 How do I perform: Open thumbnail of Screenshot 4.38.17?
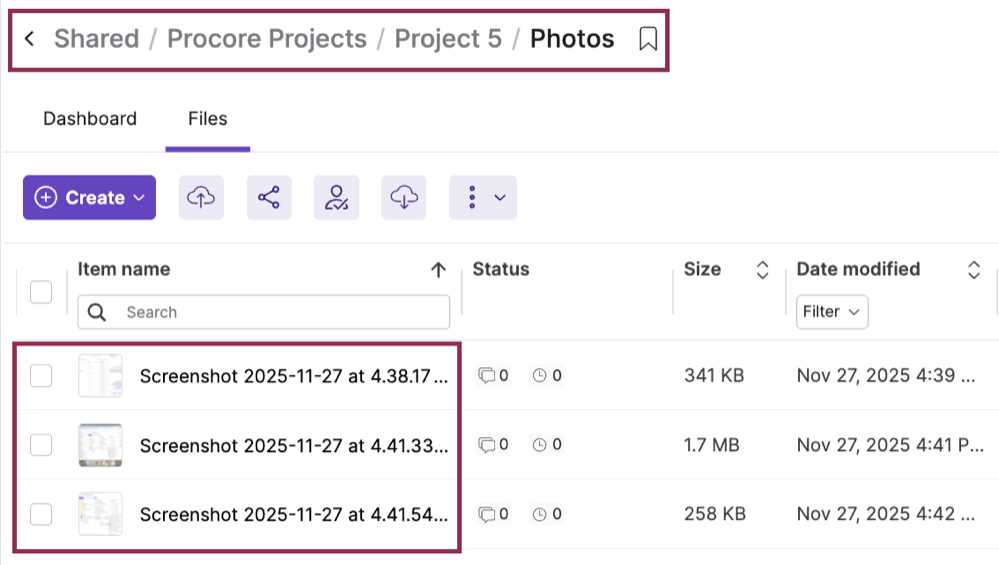(100, 376)
